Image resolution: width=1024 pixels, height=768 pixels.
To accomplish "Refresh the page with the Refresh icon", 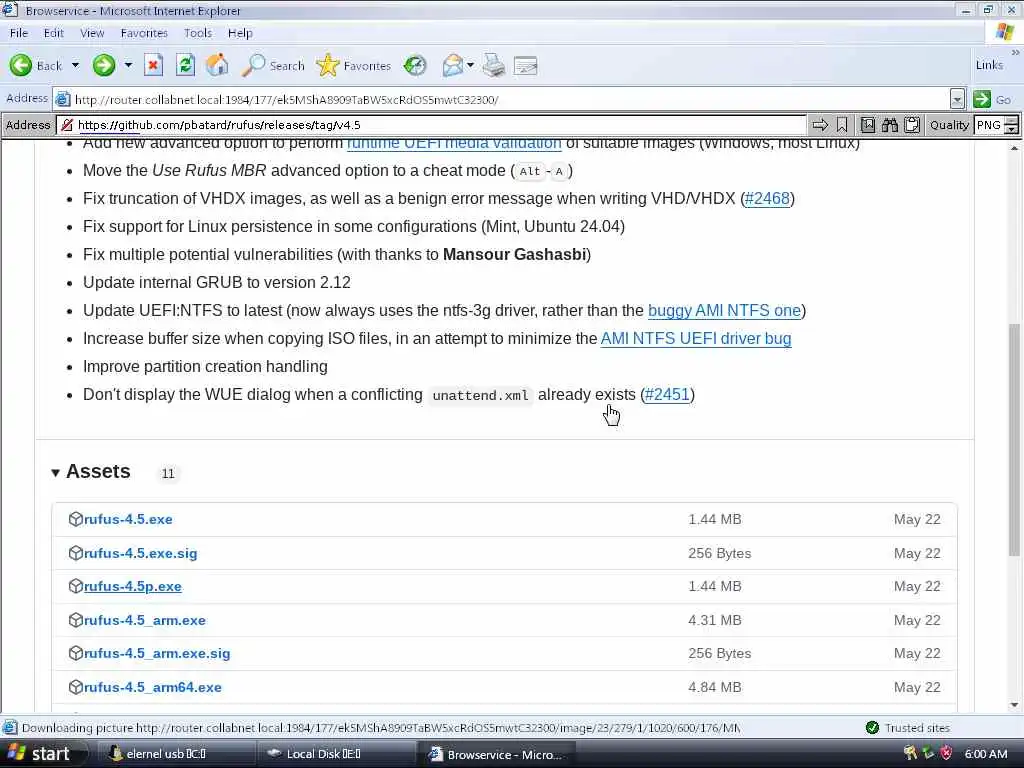I will (185, 65).
